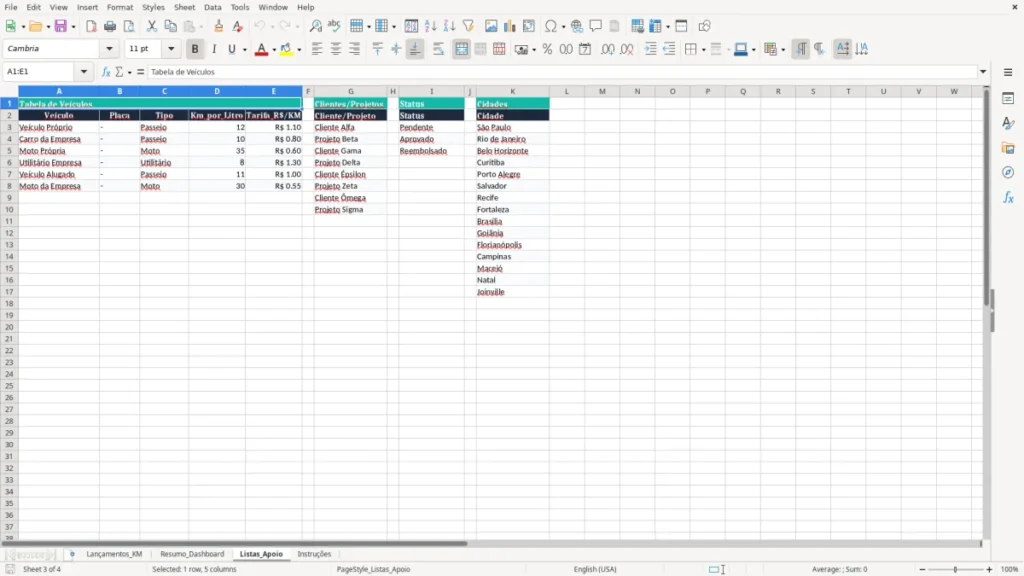Center cell text horizontally
1024x576 pixels.
[x=336, y=49]
